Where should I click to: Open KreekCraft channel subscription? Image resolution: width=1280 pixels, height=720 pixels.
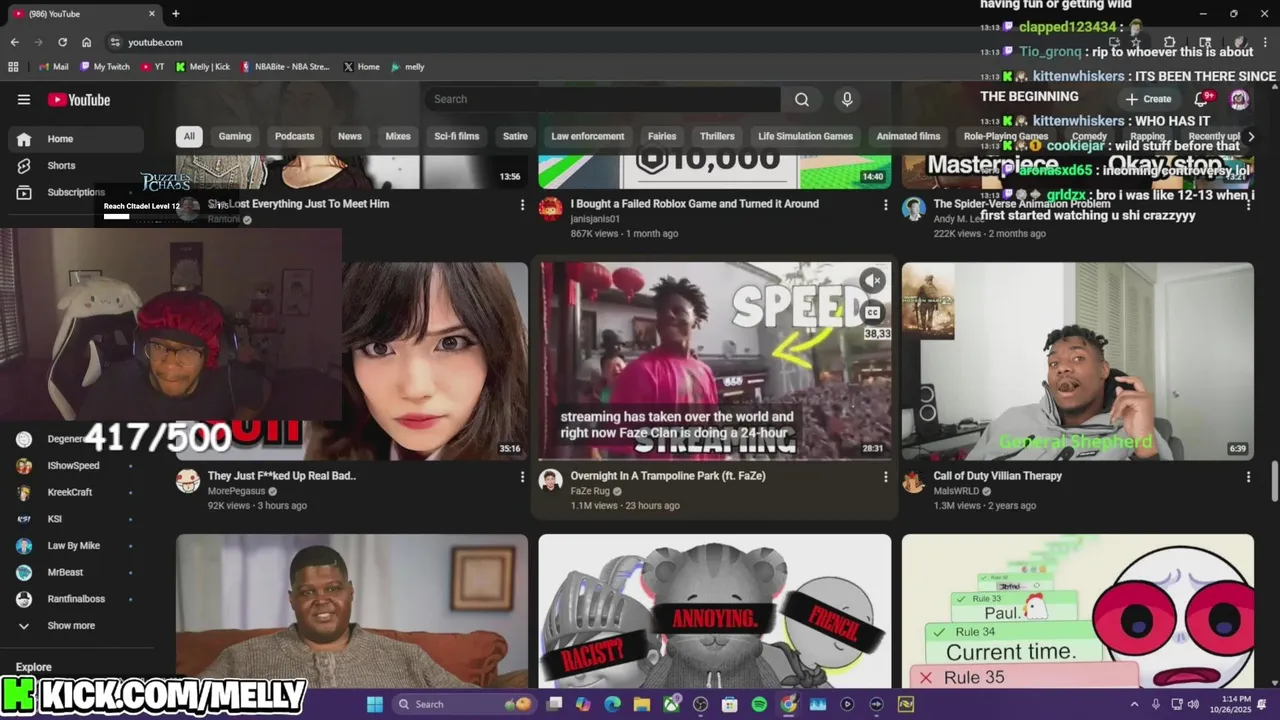75,492
